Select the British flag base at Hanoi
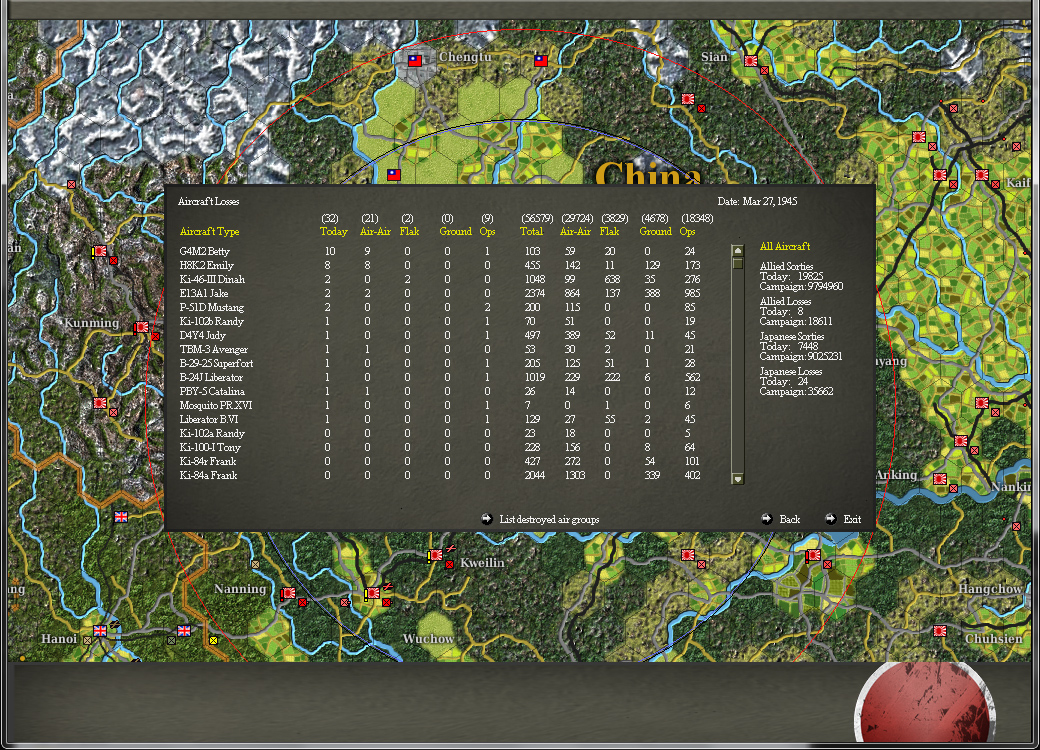The image size is (1040, 750). coord(100,631)
